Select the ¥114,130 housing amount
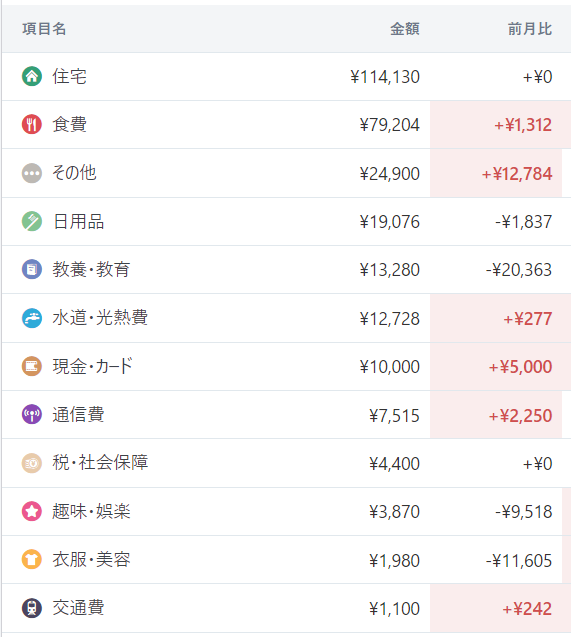571x637 pixels. pos(385,77)
